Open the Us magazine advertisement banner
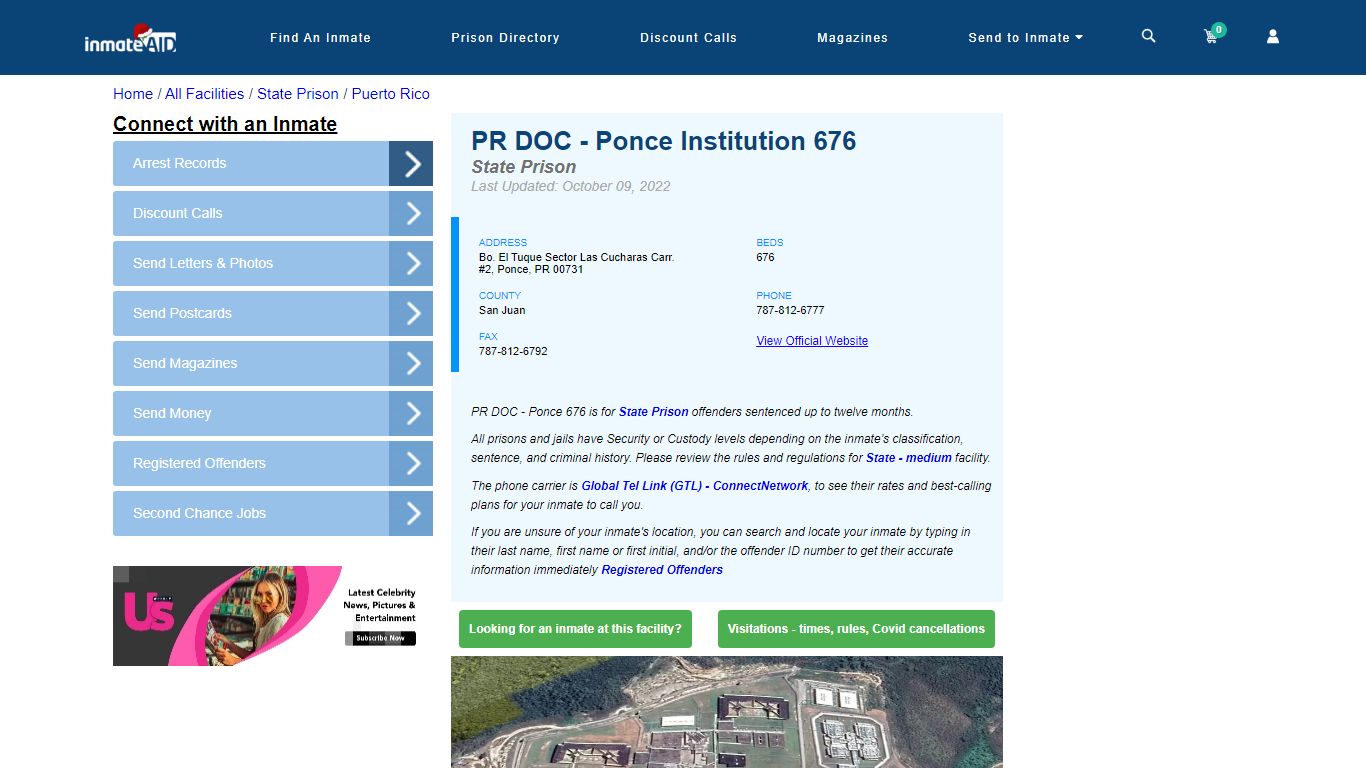 click(273, 616)
